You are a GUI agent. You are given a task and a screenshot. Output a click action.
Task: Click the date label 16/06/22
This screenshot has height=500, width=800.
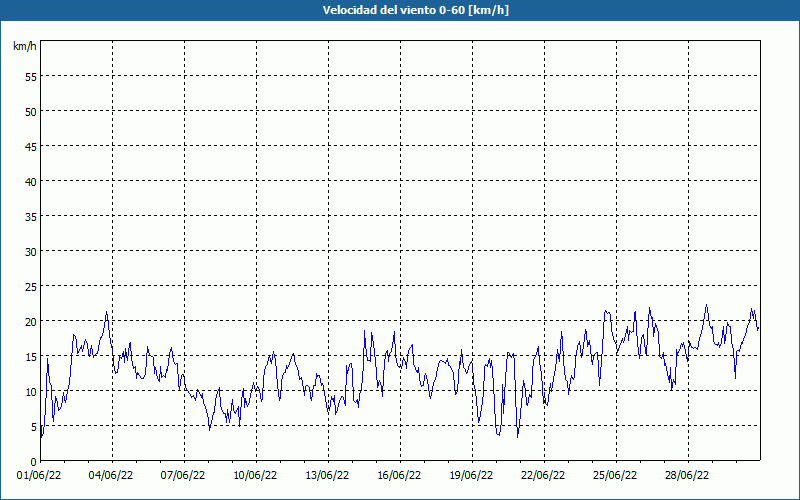399,476
